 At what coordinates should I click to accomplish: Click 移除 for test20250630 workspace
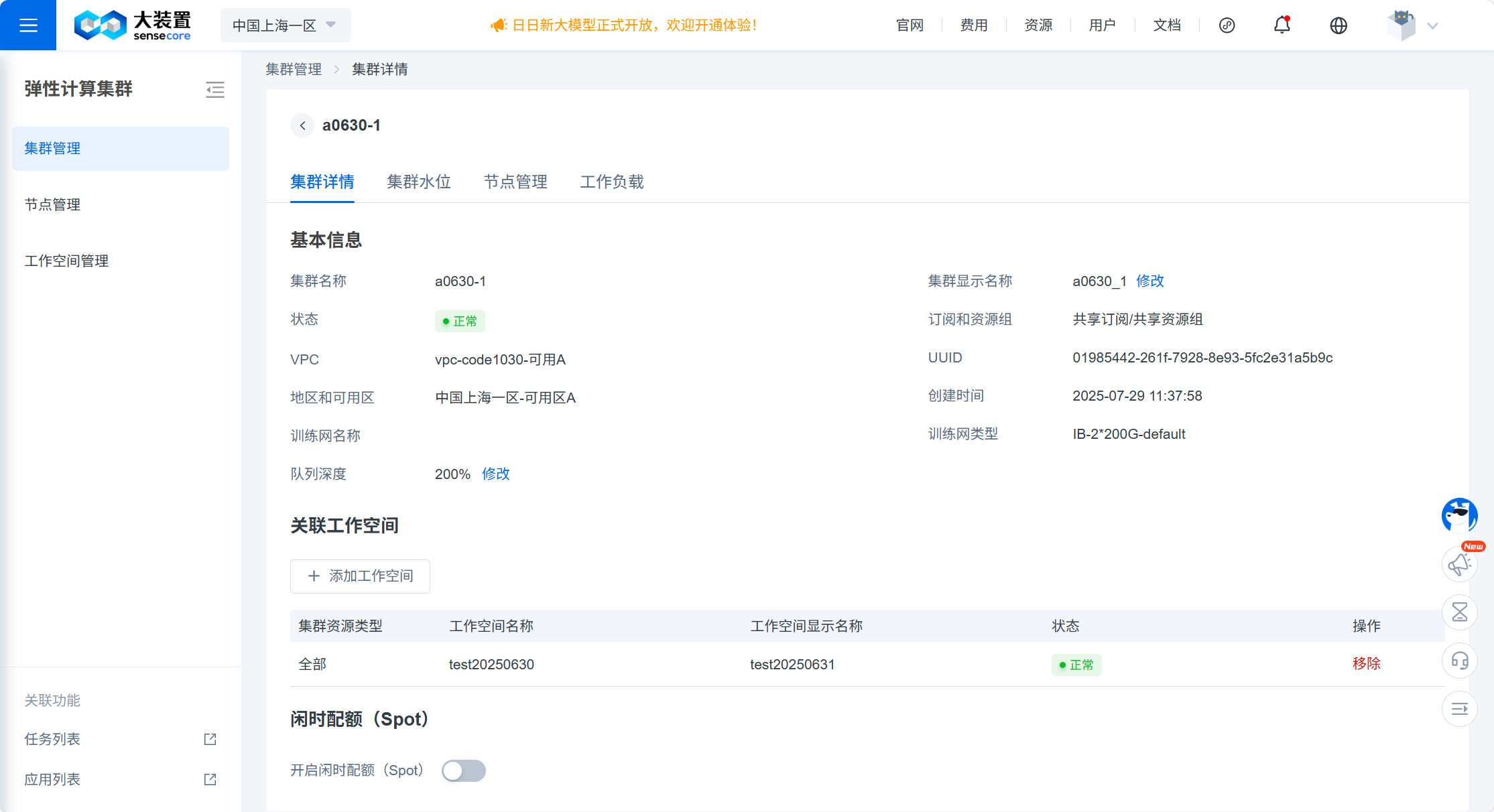[x=1366, y=664]
